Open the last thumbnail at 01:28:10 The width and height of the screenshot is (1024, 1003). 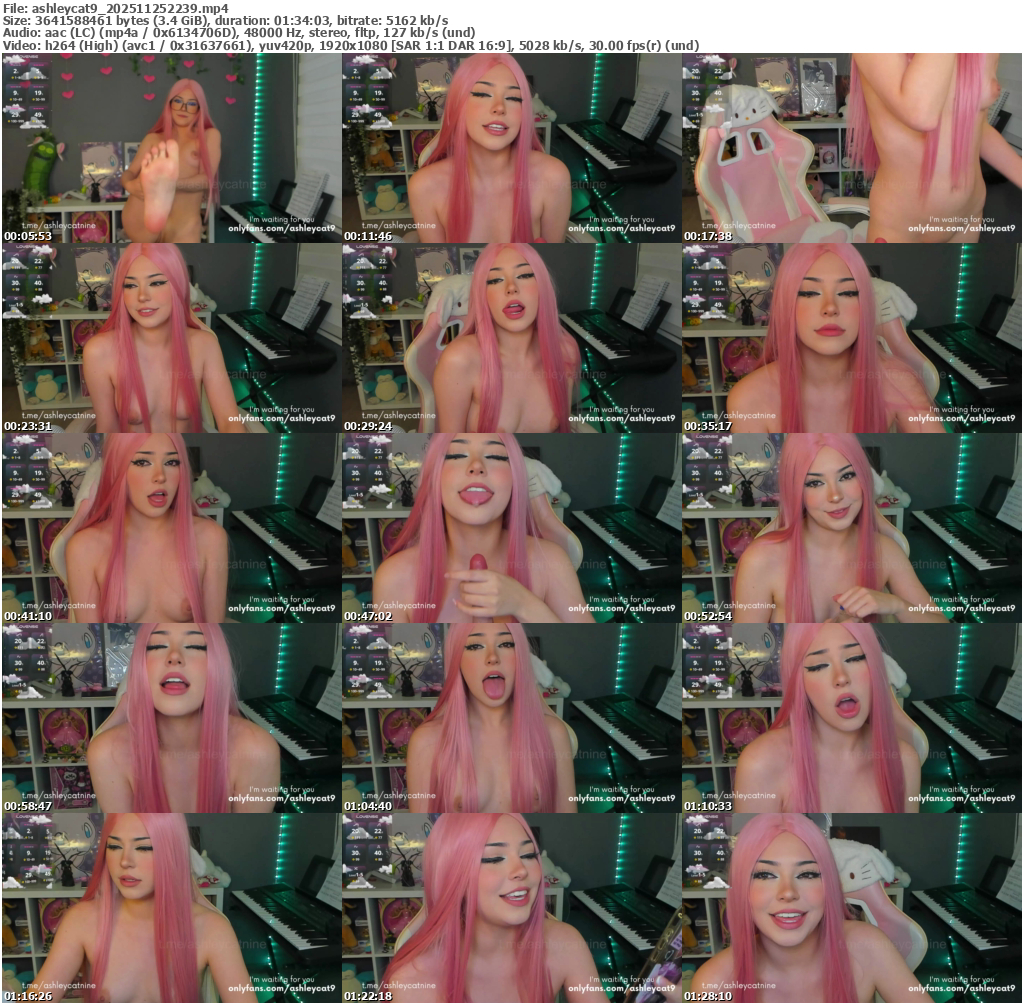click(851, 908)
